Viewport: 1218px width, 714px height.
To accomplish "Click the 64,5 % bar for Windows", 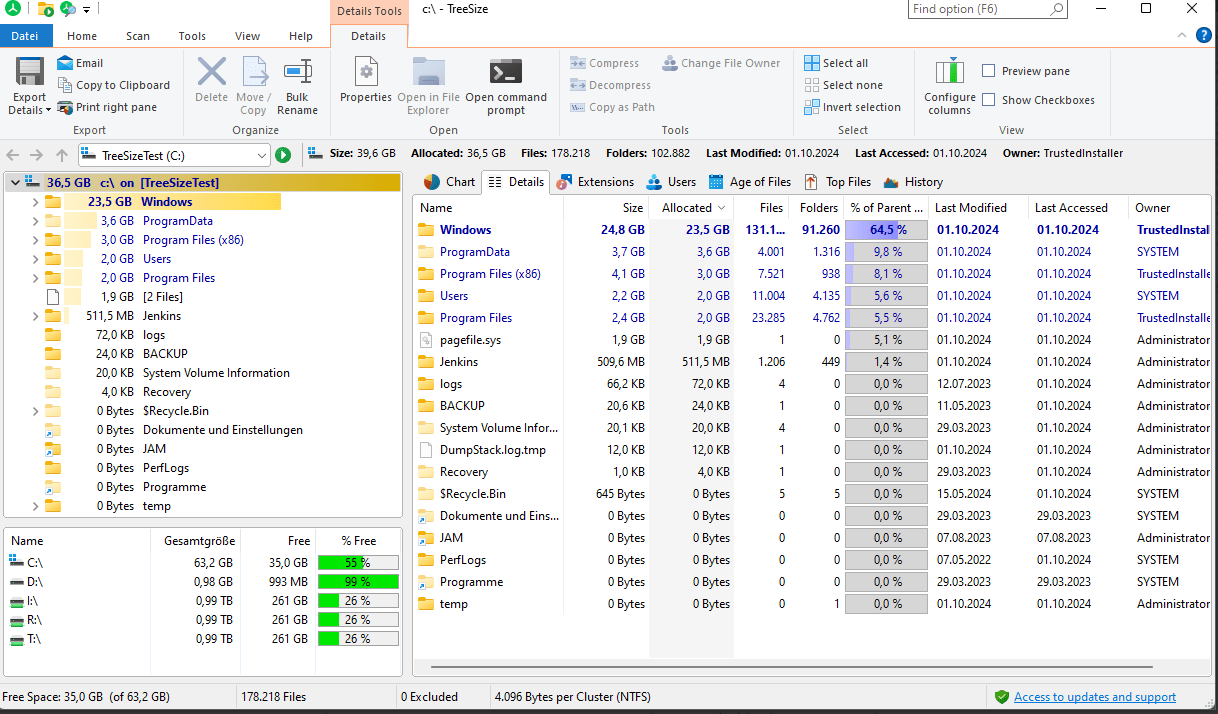I will pyautogui.click(x=886, y=230).
